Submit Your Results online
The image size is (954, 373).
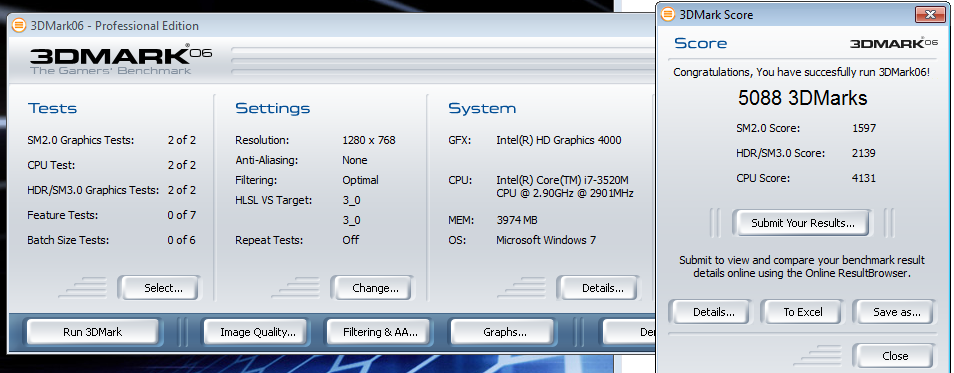[x=803, y=223]
